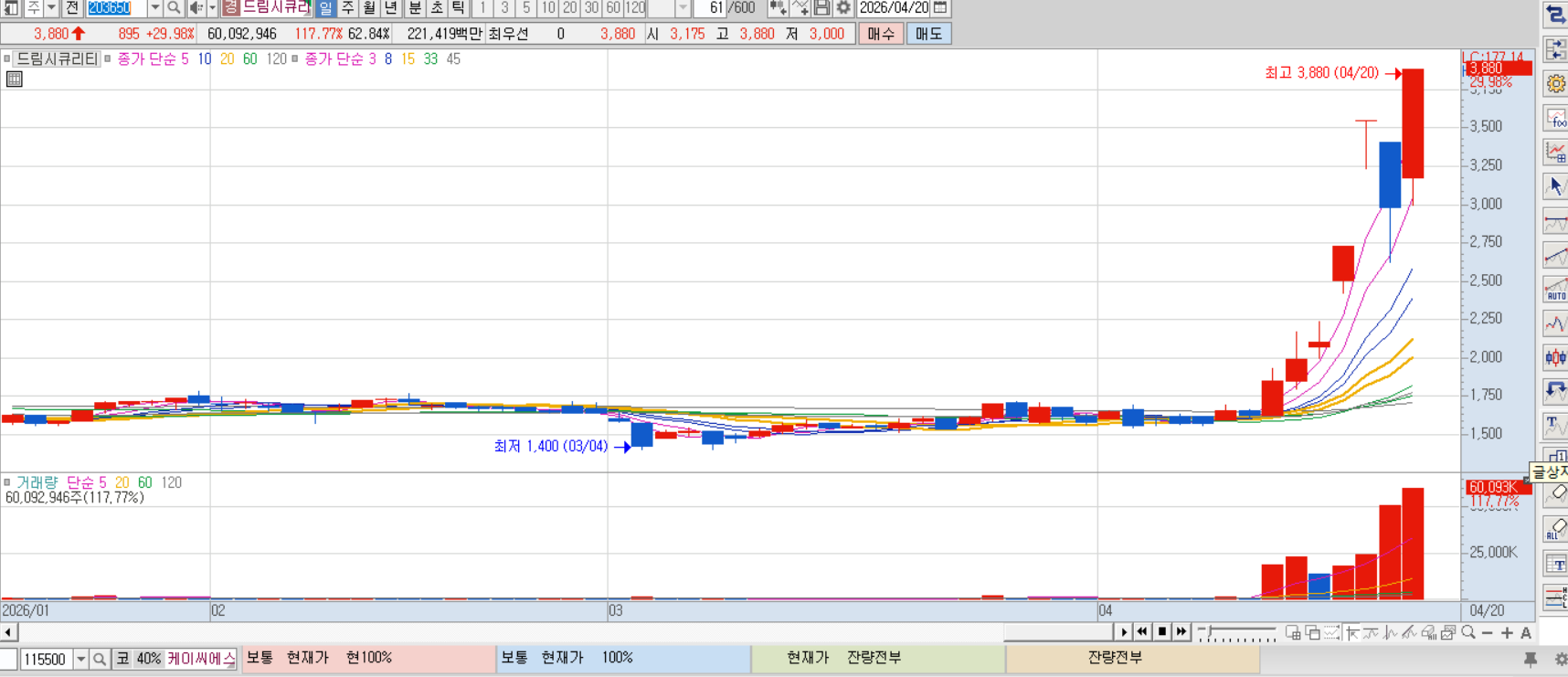1568x677 pixels.
Task: Expand the 주 market type dropdown
Action: 51,8
